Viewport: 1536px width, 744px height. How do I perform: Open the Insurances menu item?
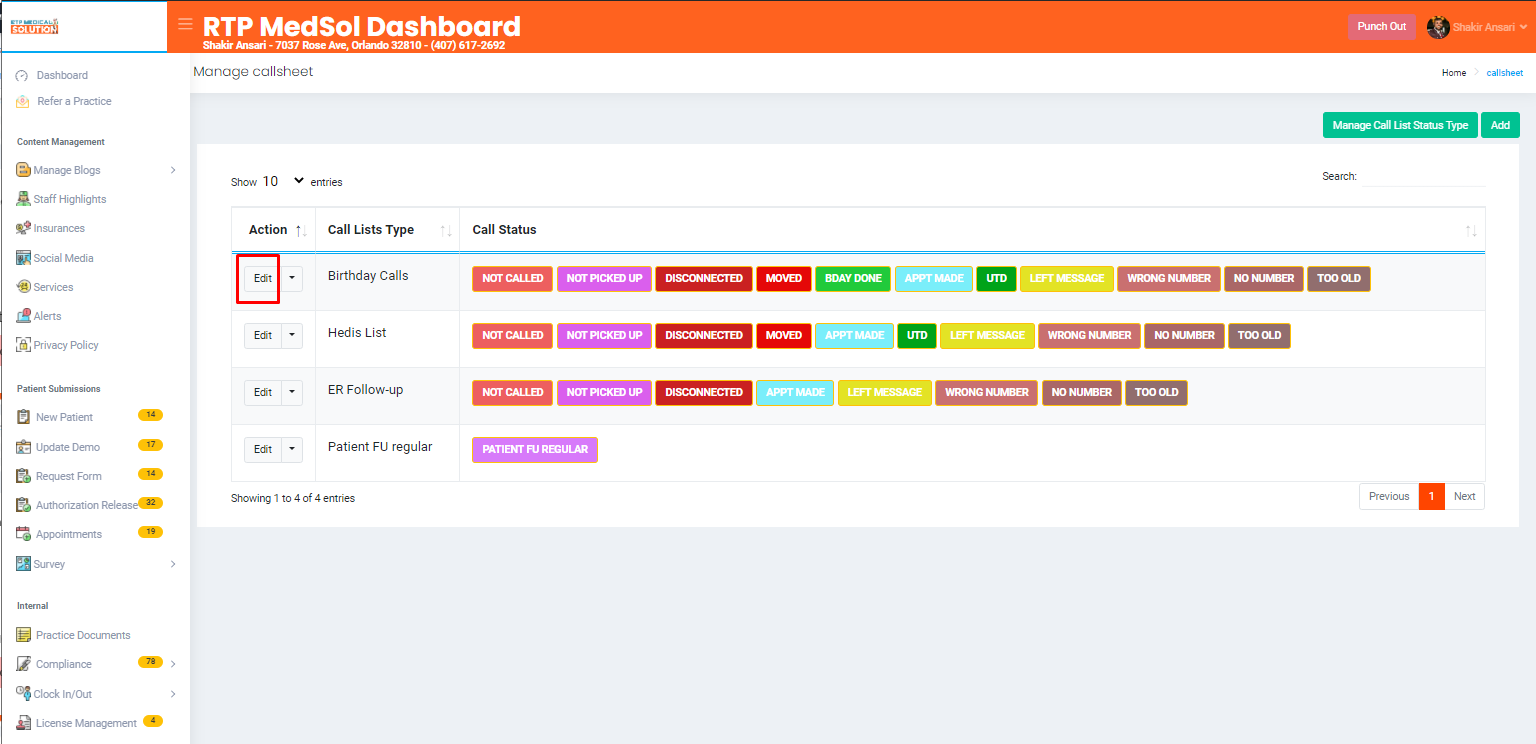59,228
